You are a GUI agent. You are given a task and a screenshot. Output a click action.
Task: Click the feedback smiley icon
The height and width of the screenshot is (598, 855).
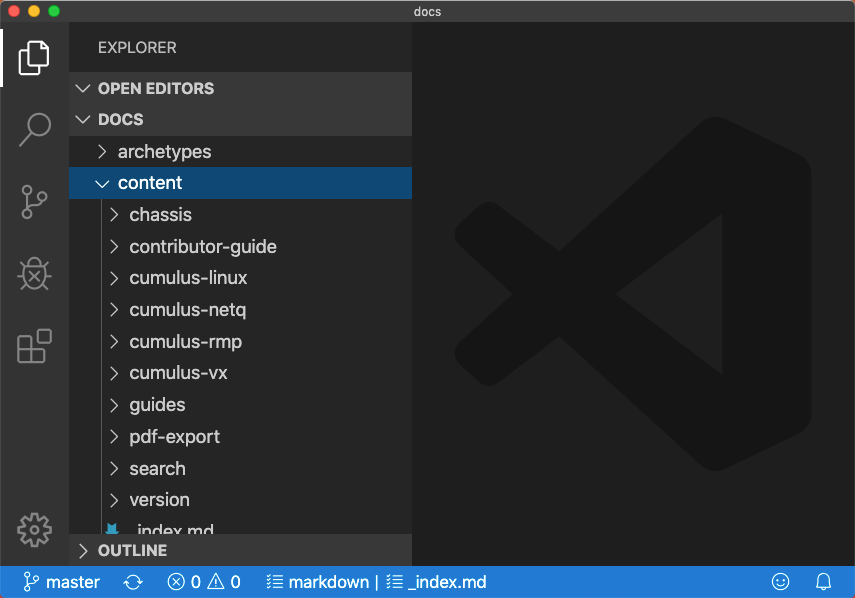[781, 582]
